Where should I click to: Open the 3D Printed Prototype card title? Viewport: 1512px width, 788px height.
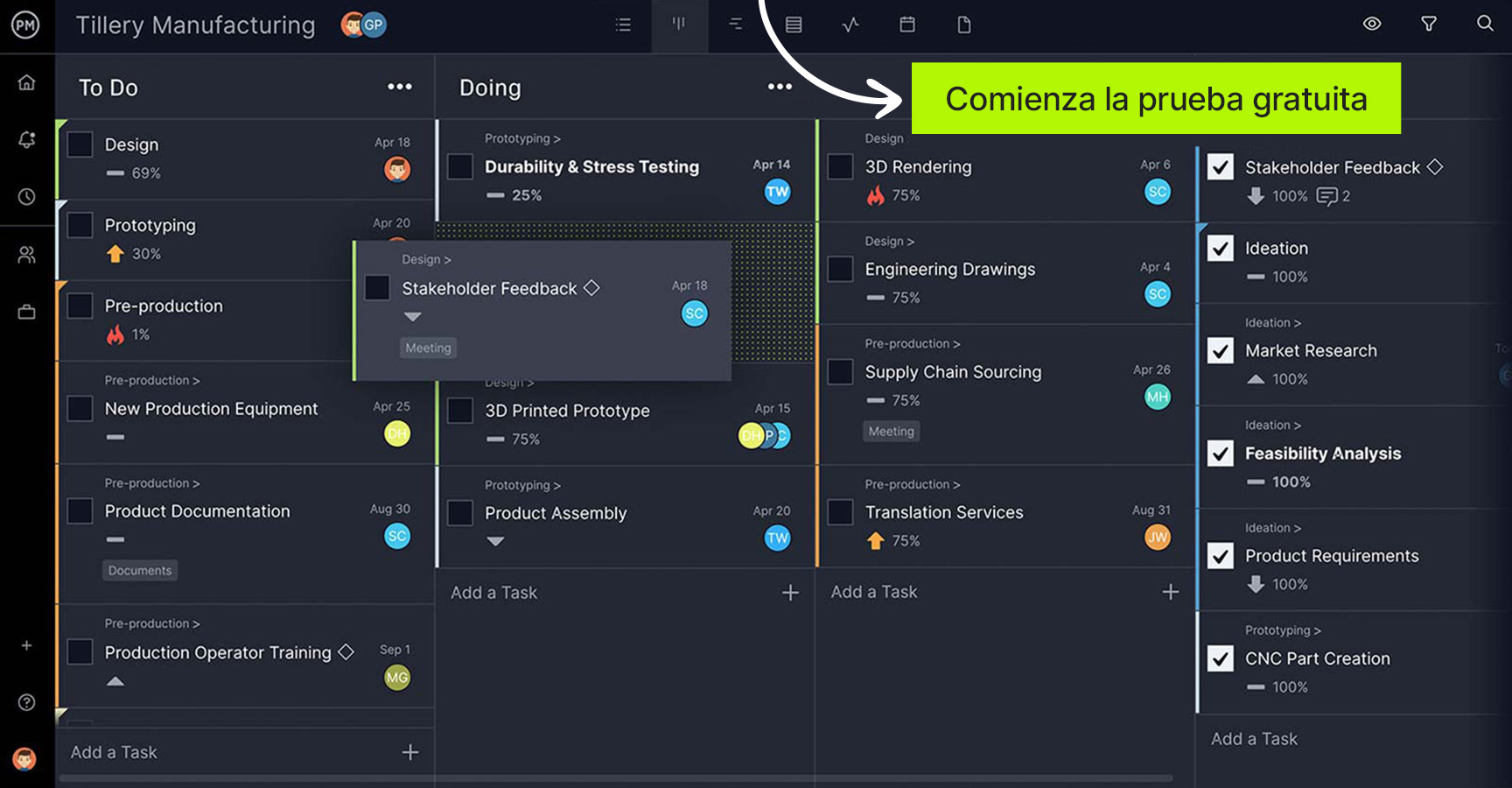click(x=567, y=411)
